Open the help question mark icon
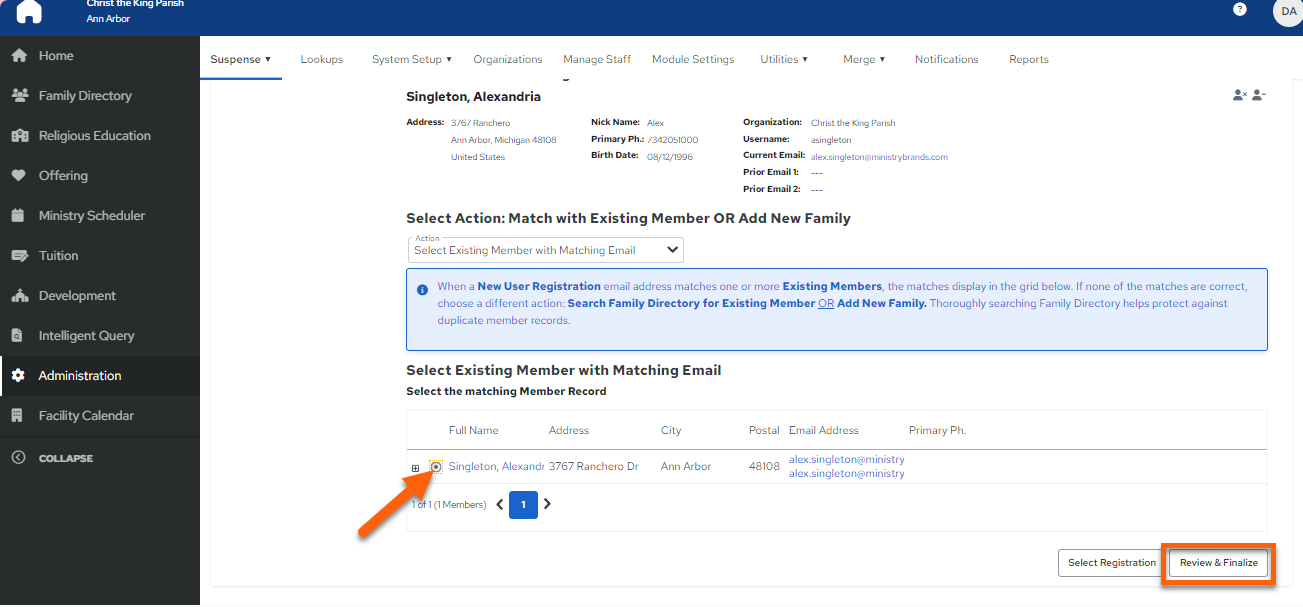 click(1240, 9)
